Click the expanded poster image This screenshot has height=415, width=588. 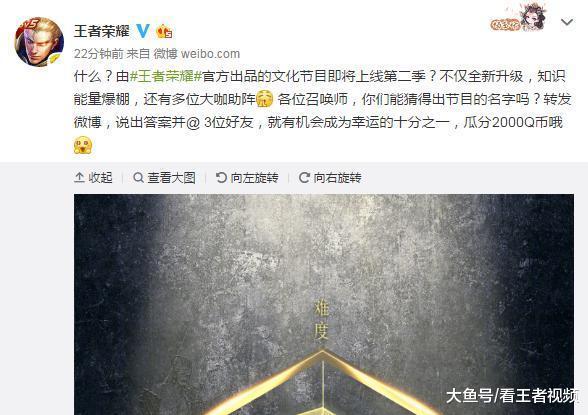click(x=324, y=304)
